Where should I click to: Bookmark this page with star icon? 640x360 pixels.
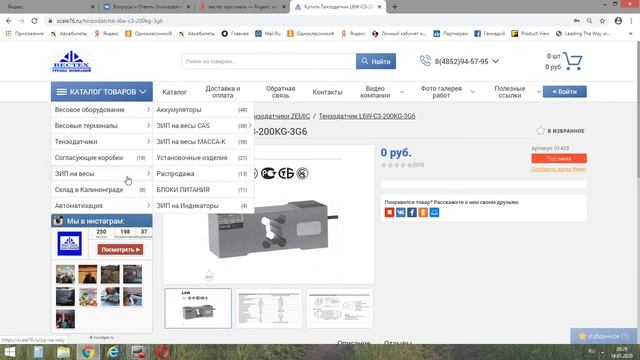(602, 21)
